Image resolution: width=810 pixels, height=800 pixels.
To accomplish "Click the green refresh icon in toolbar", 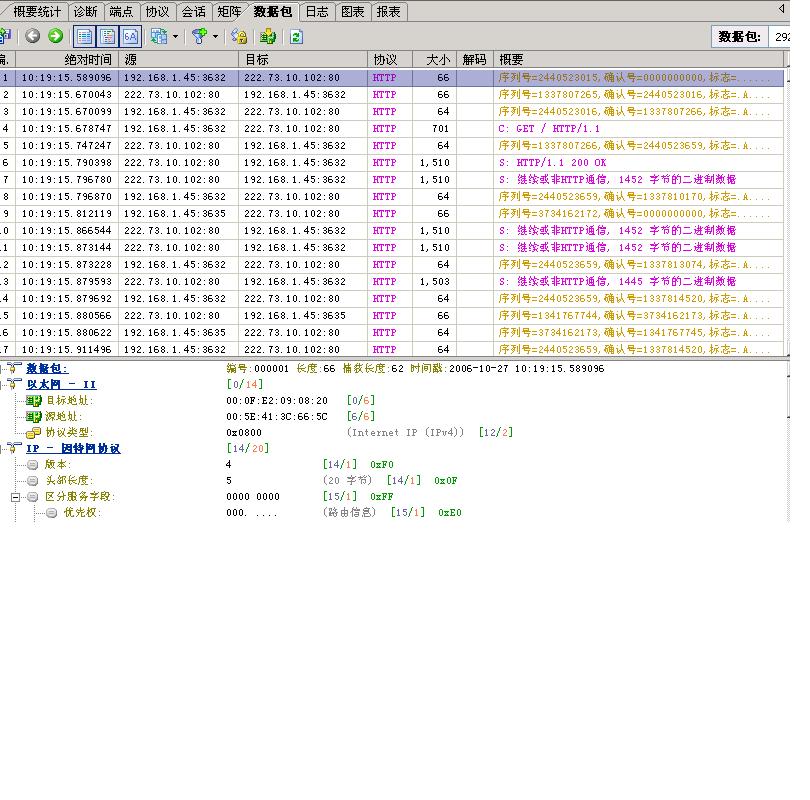I will pyautogui.click(x=296, y=36).
